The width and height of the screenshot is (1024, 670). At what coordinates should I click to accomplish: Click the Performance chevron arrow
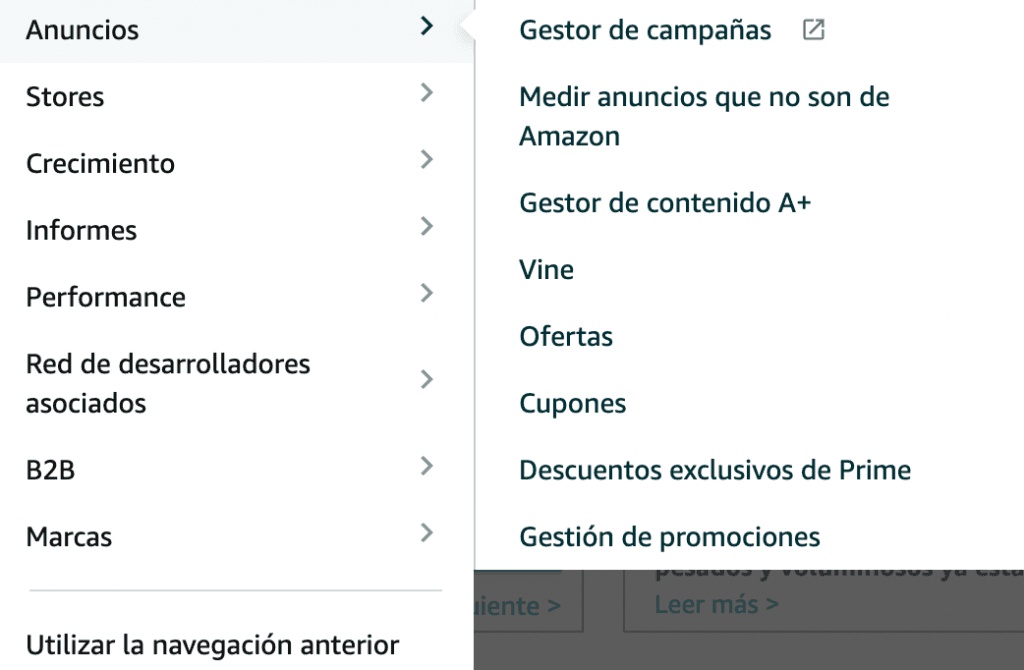427,294
